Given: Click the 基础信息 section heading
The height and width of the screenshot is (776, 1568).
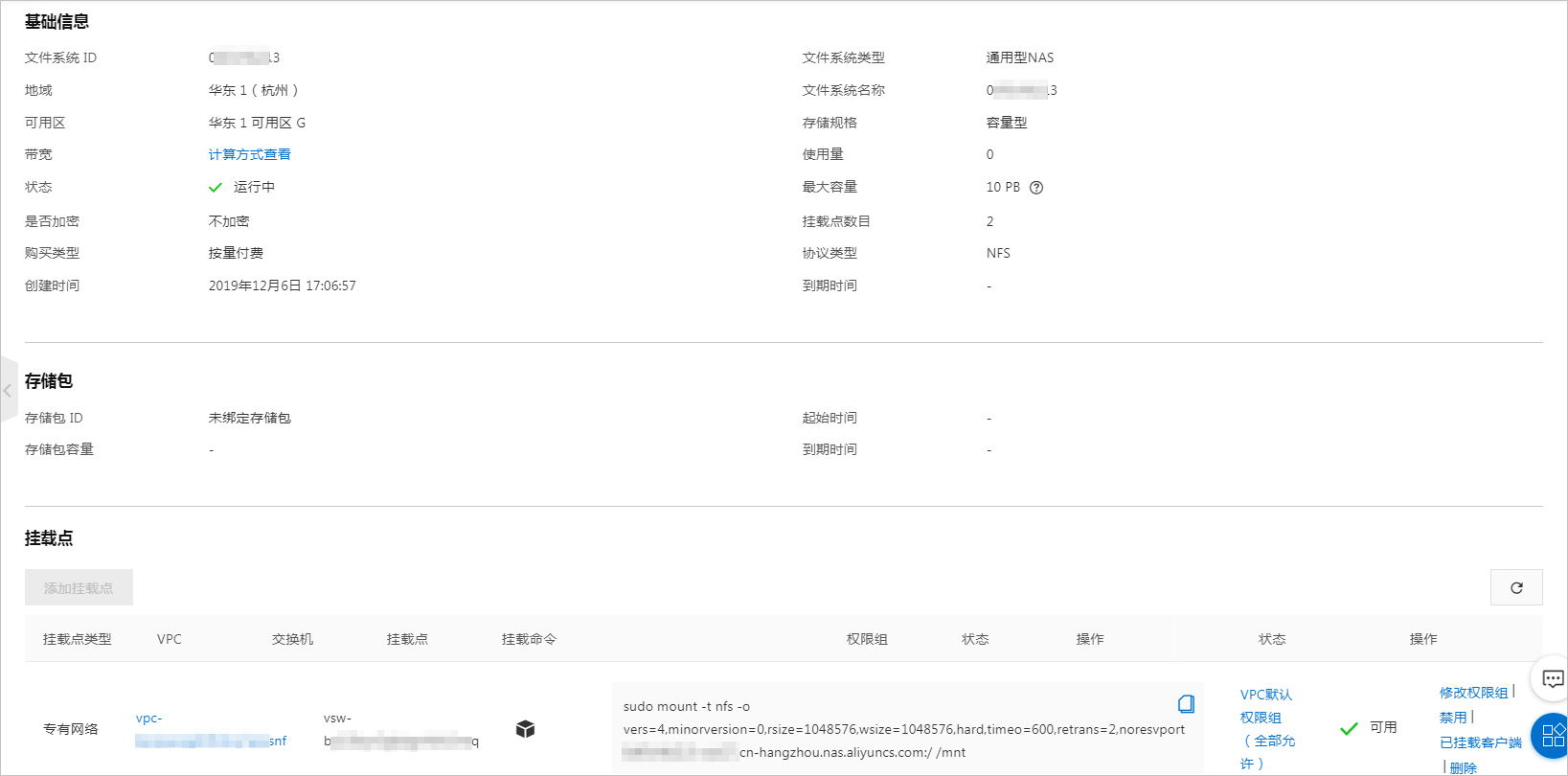Looking at the screenshot, I should pyautogui.click(x=57, y=21).
